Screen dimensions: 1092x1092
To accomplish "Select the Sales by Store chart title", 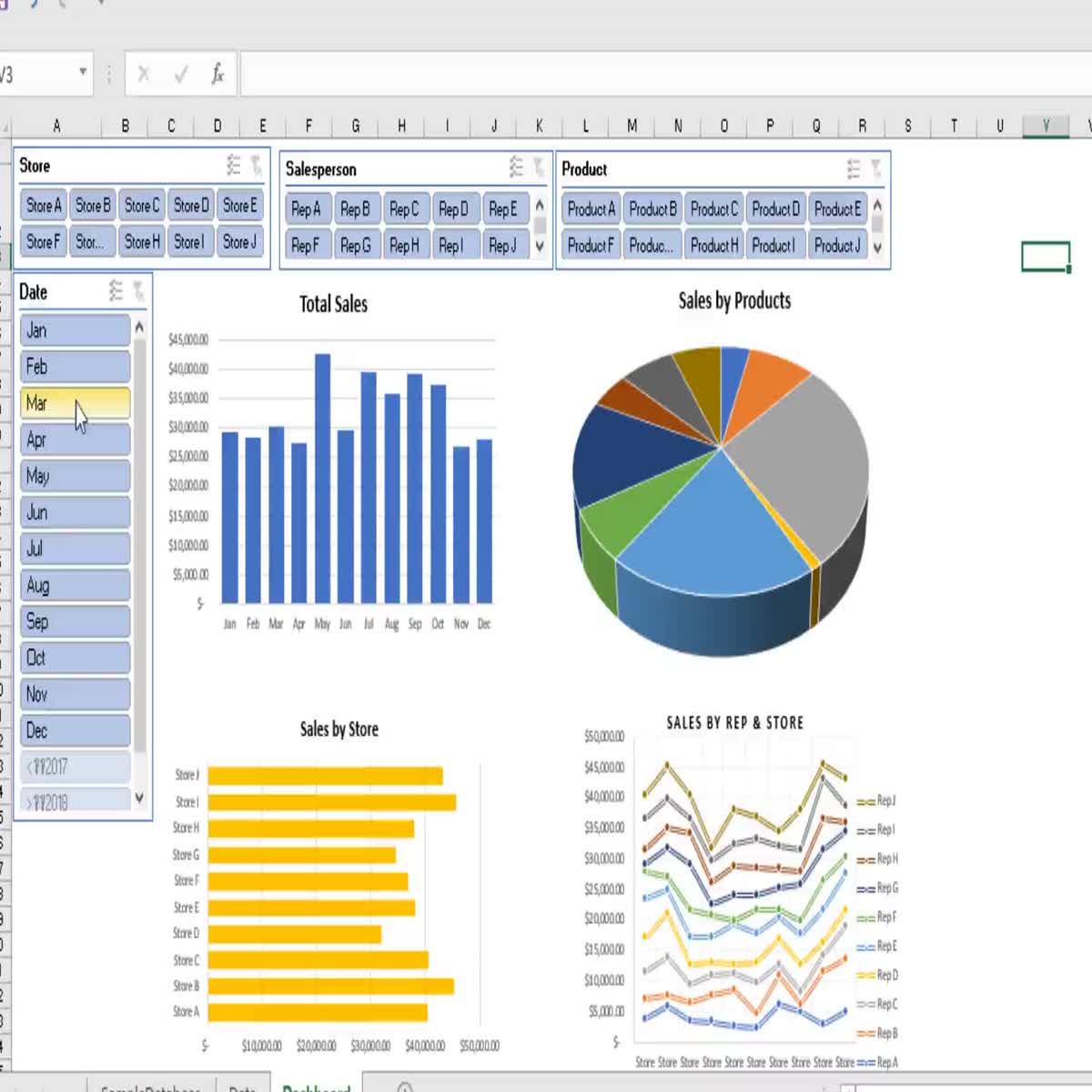I will pos(339,729).
